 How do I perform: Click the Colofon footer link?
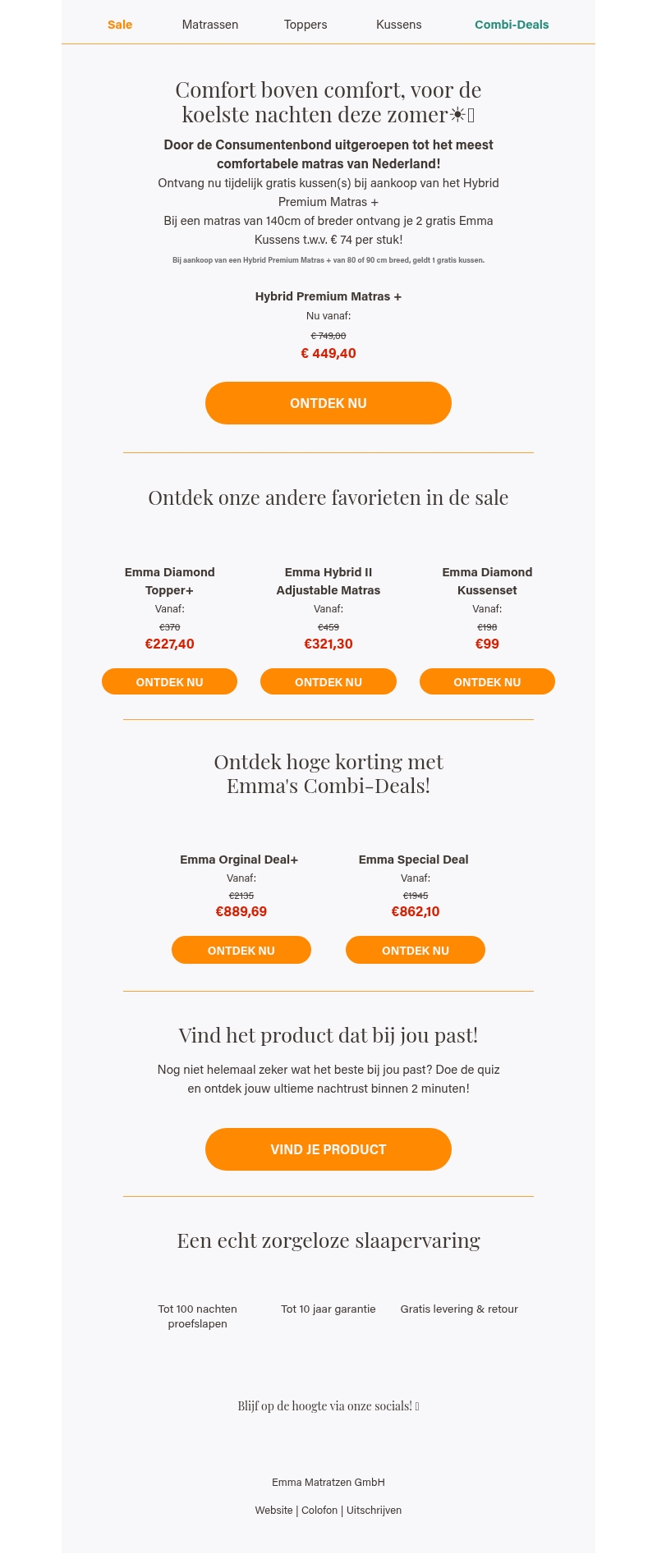[x=319, y=1511]
